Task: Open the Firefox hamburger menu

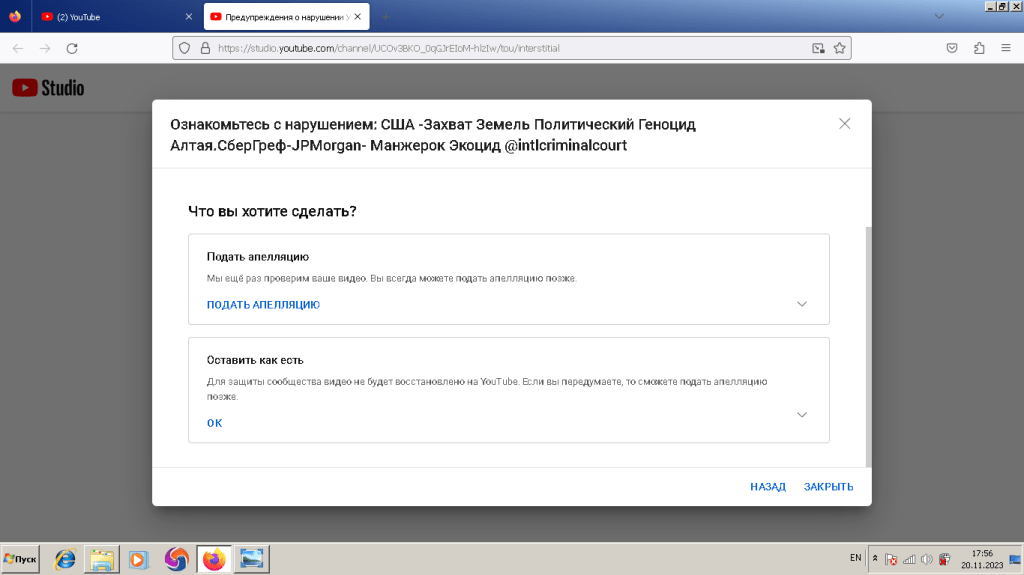Action: click(1005, 48)
